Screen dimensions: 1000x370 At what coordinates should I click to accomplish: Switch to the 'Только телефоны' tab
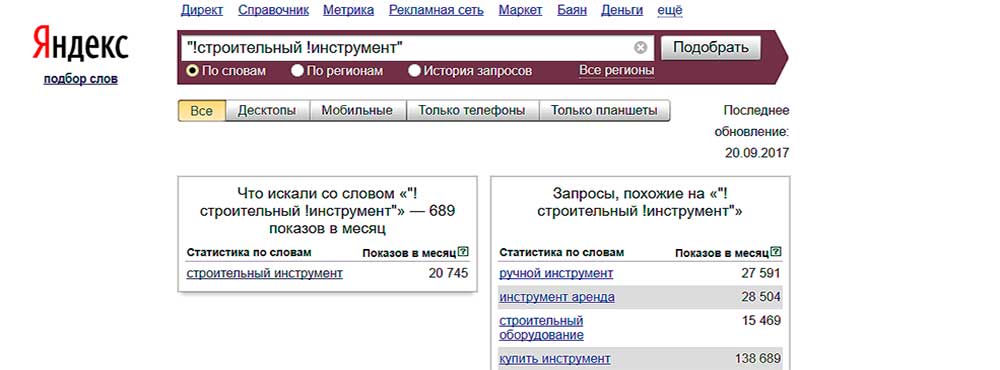pyautogui.click(x=472, y=110)
